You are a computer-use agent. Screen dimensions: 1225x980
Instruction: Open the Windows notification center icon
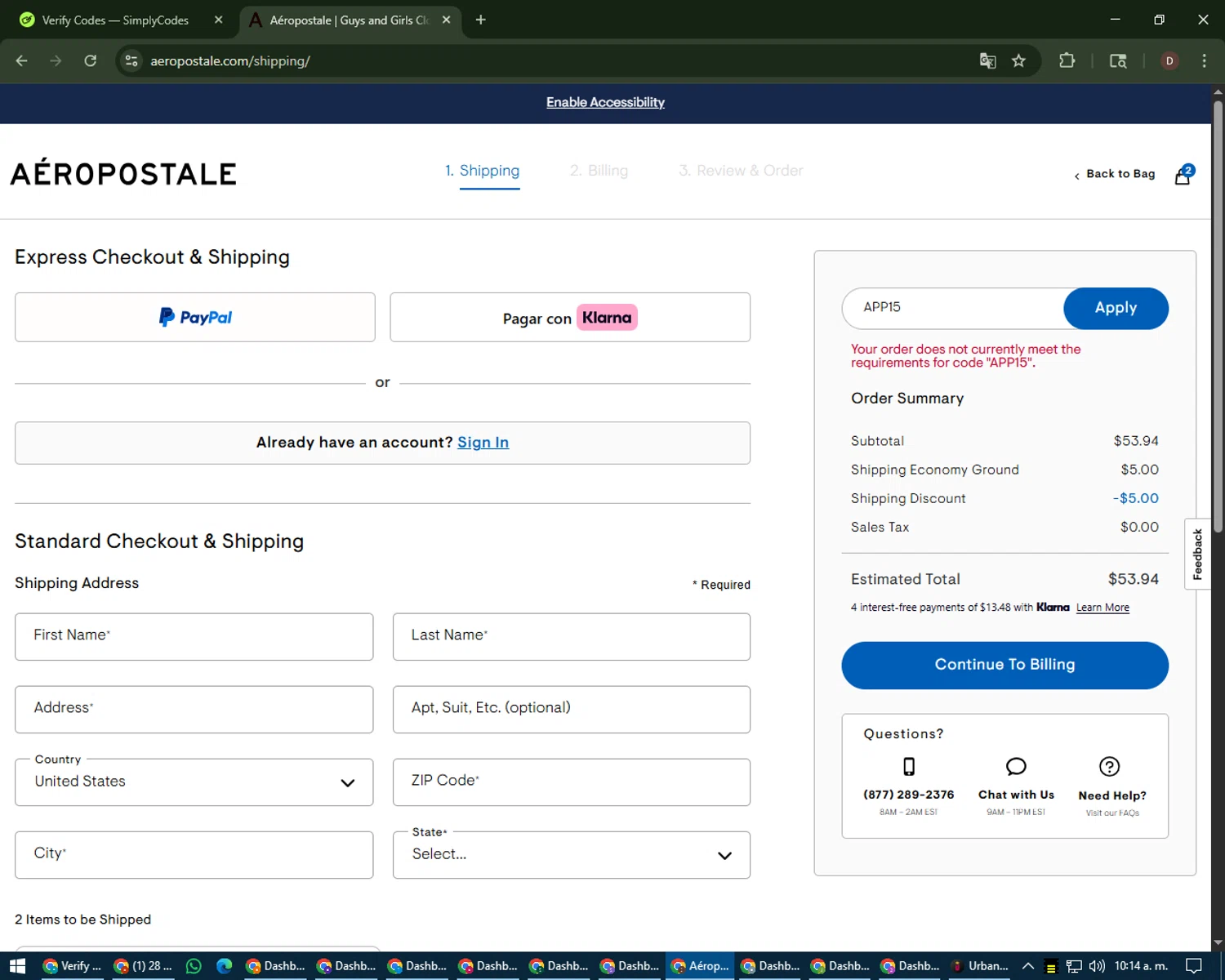point(1194,966)
